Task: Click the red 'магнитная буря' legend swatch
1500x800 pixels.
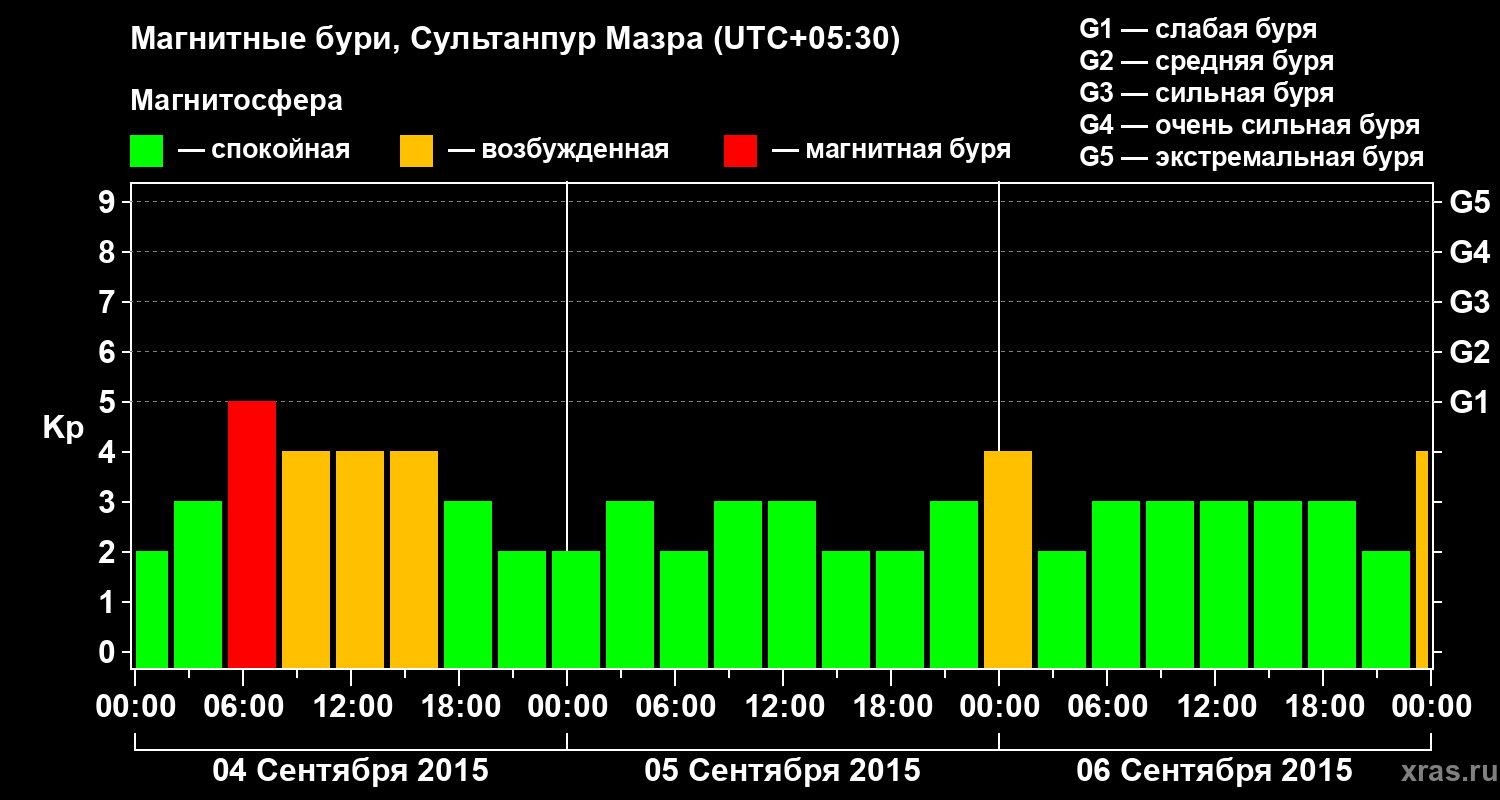Action: coord(740,151)
